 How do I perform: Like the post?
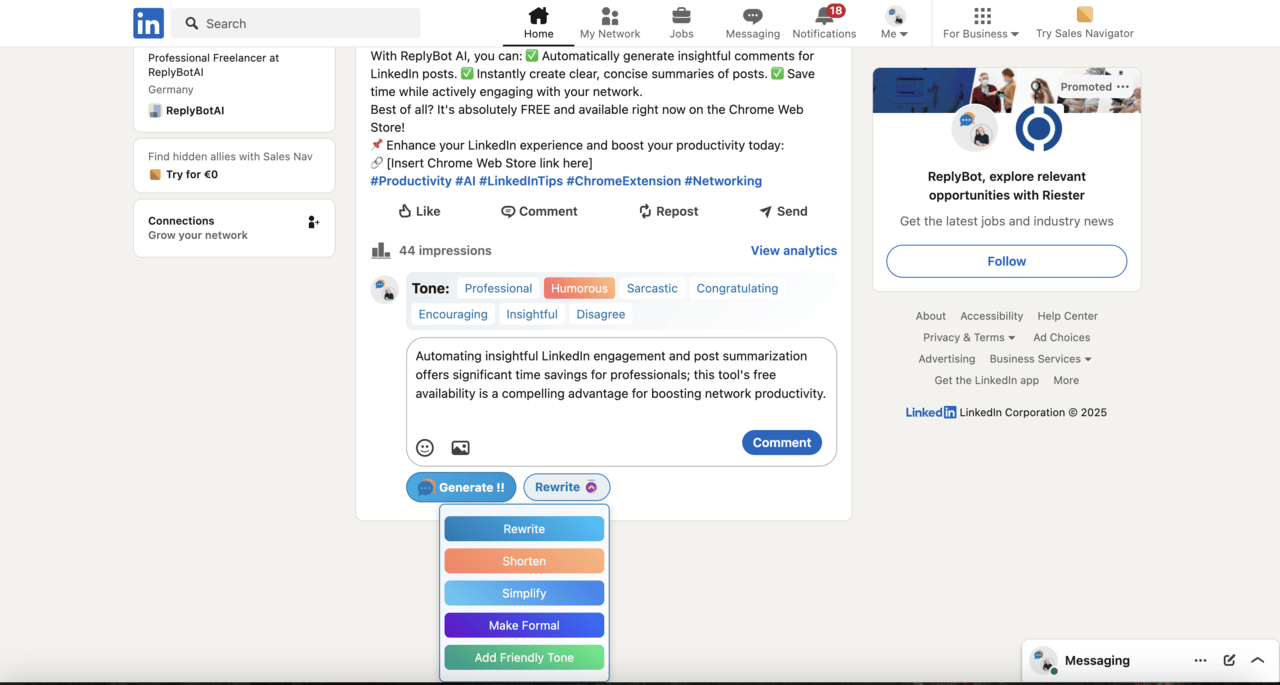pyautogui.click(x=419, y=211)
